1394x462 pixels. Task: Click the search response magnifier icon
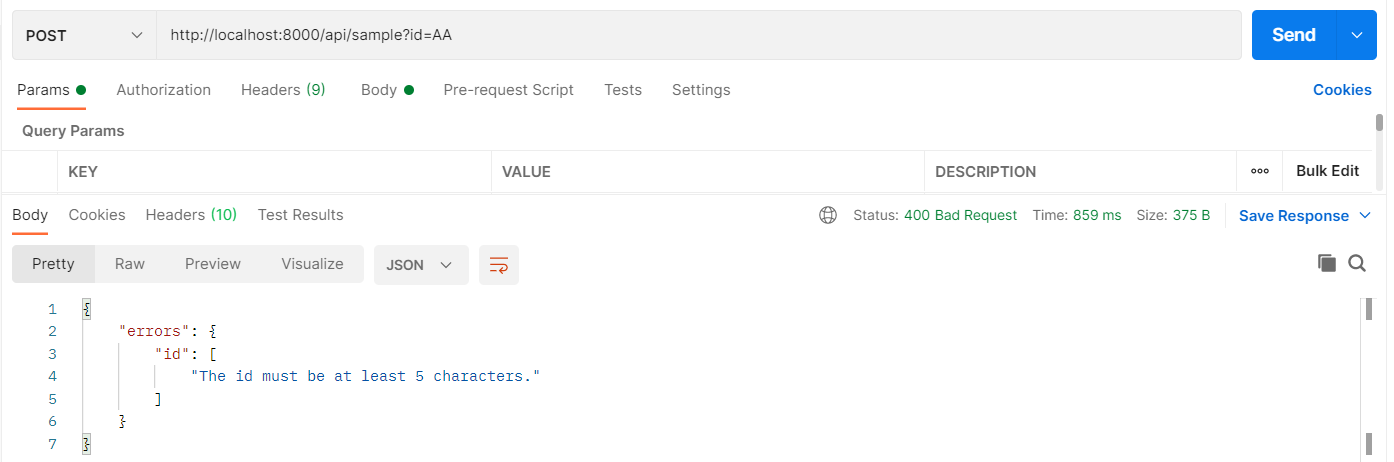(1357, 263)
